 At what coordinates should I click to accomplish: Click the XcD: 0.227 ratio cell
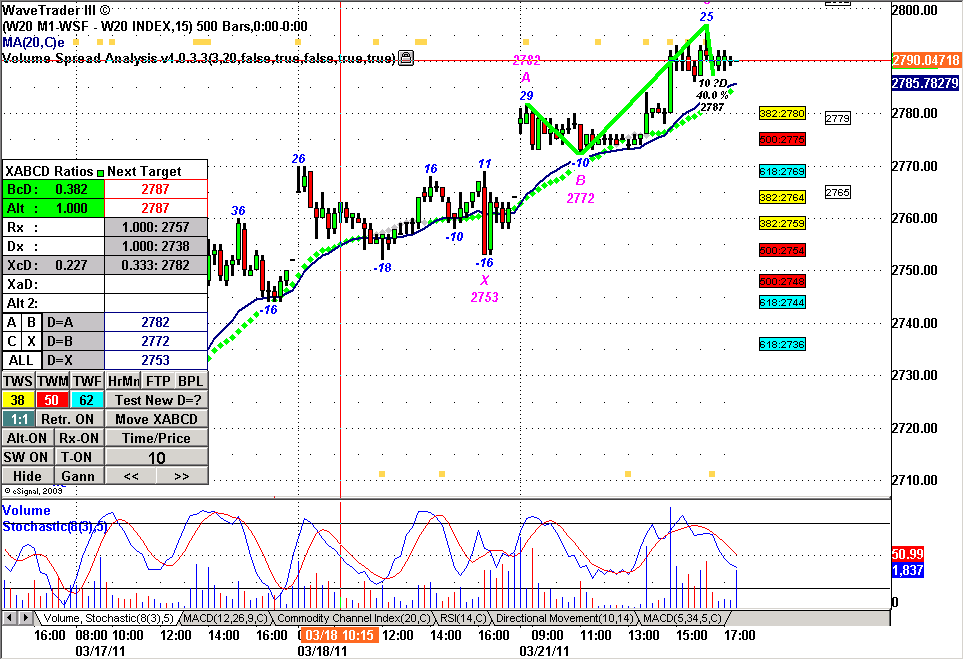click(x=53, y=265)
